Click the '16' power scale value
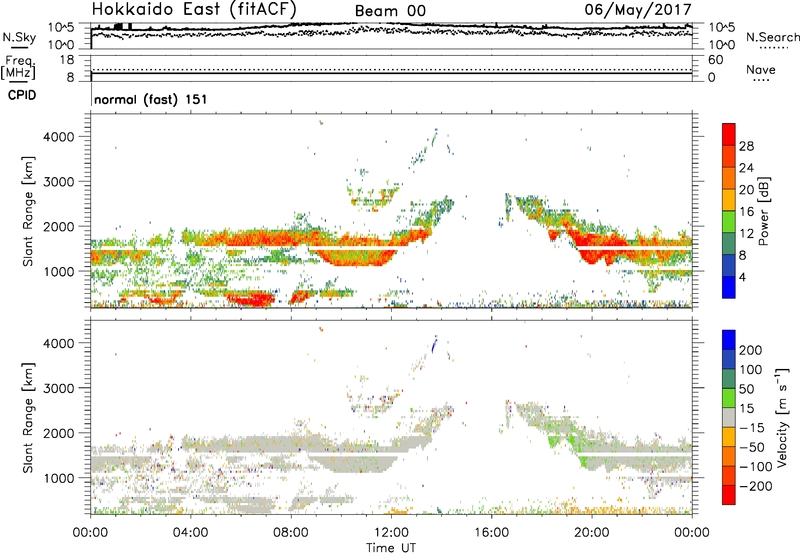 (x=746, y=212)
